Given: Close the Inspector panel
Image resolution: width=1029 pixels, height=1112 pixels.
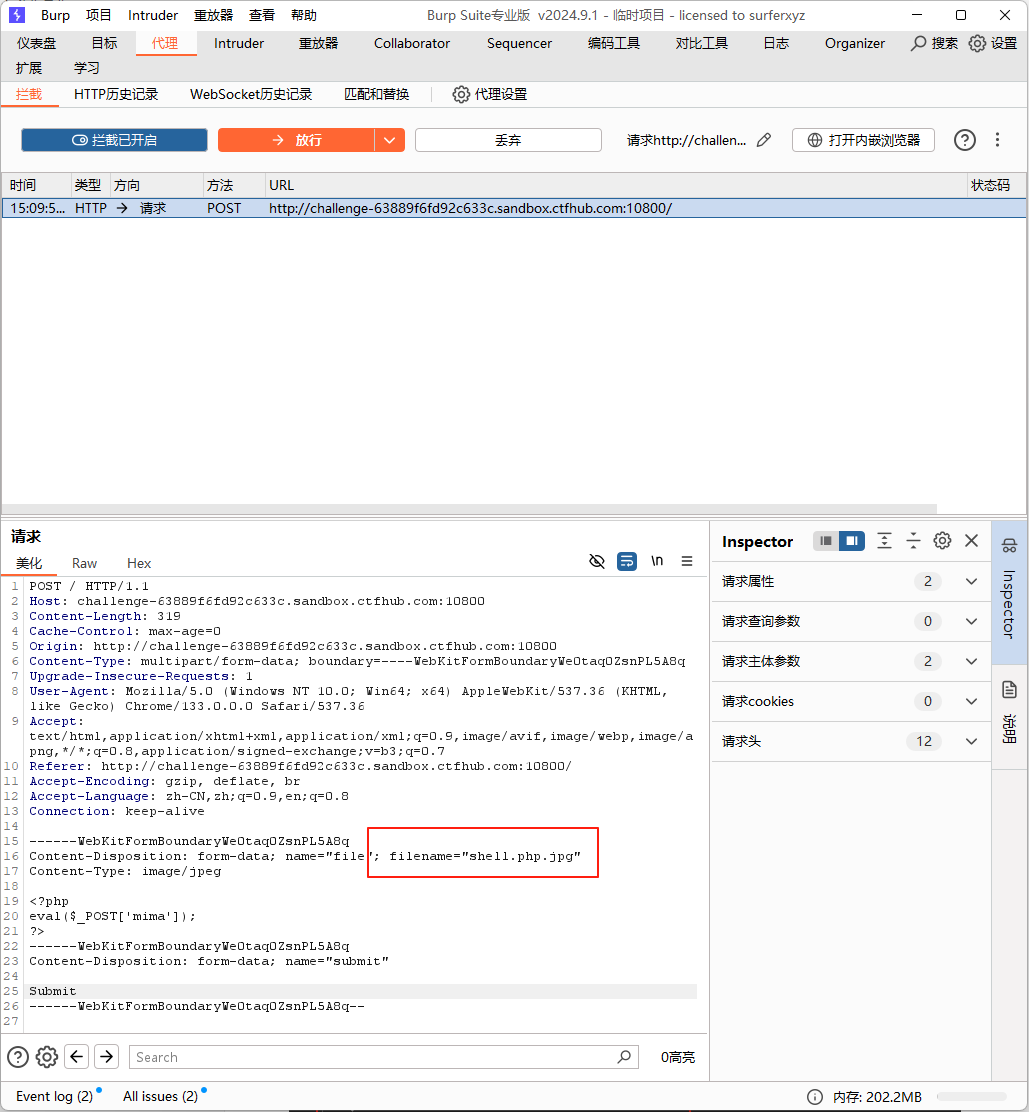Looking at the screenshot, I should coord(972,541).
